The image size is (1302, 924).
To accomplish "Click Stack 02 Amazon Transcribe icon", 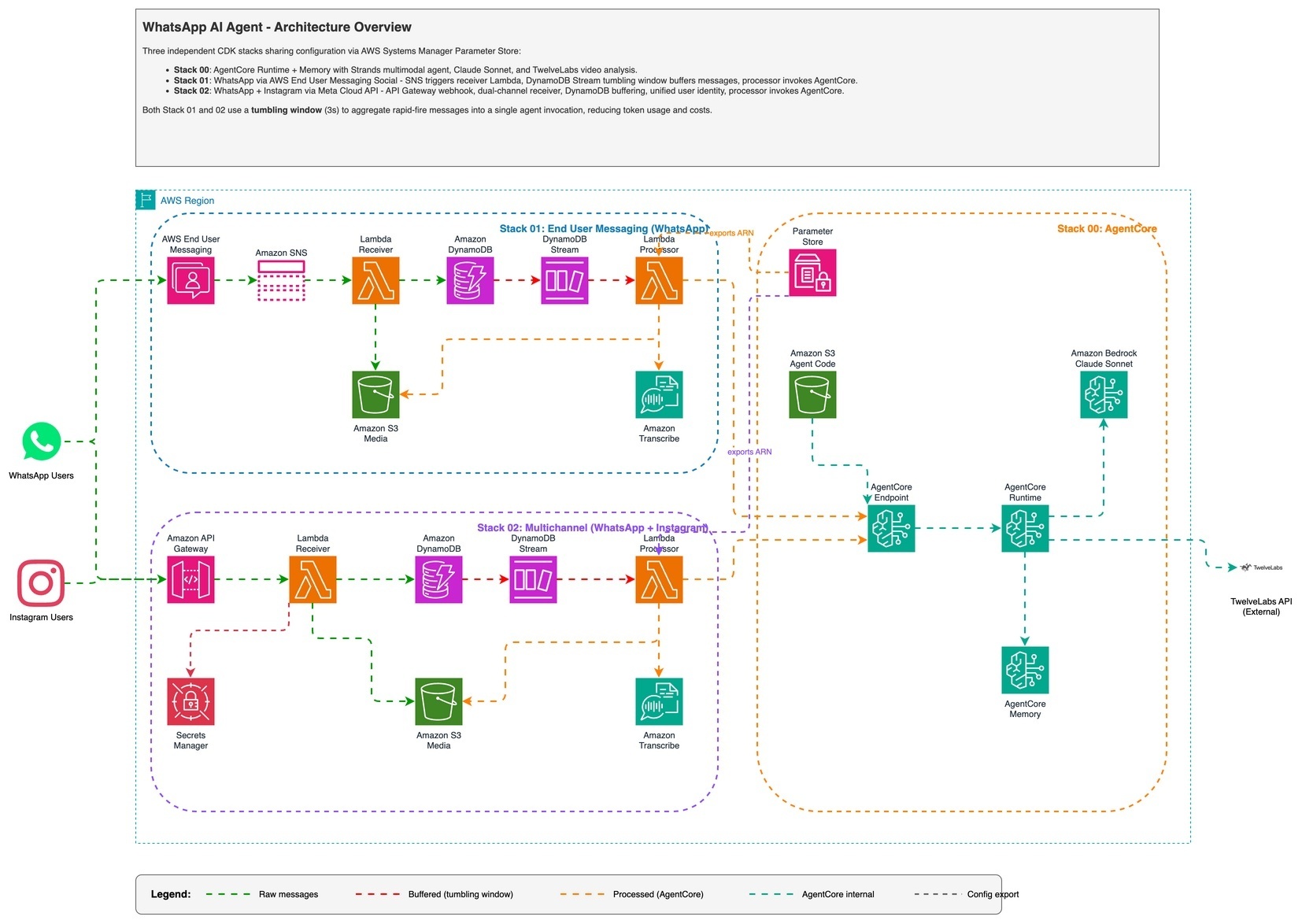I will click(659, 701).
